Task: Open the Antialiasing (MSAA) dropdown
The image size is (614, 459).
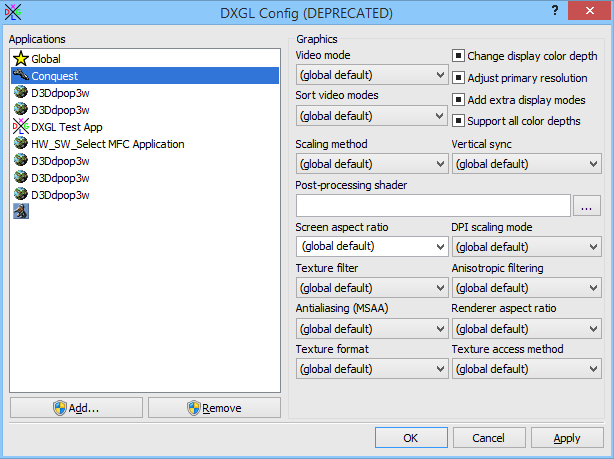Action: 372,329
